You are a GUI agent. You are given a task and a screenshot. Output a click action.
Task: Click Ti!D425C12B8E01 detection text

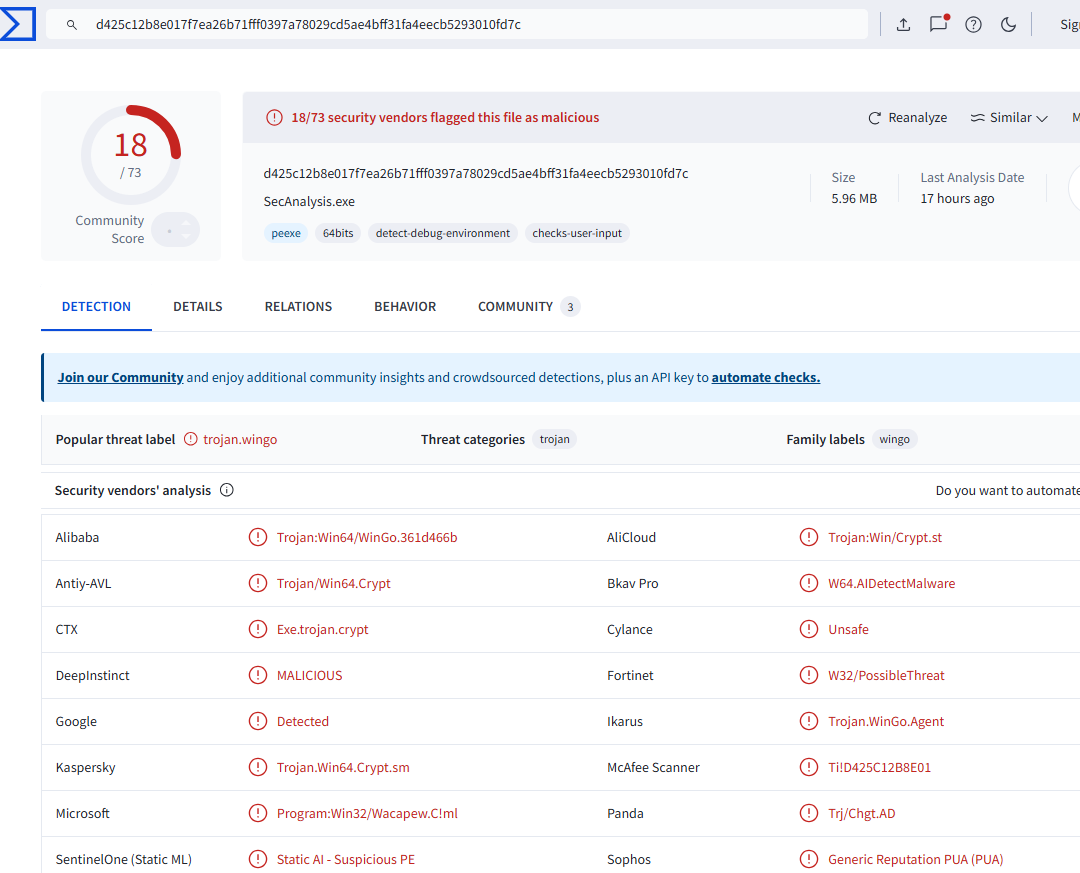880,768
